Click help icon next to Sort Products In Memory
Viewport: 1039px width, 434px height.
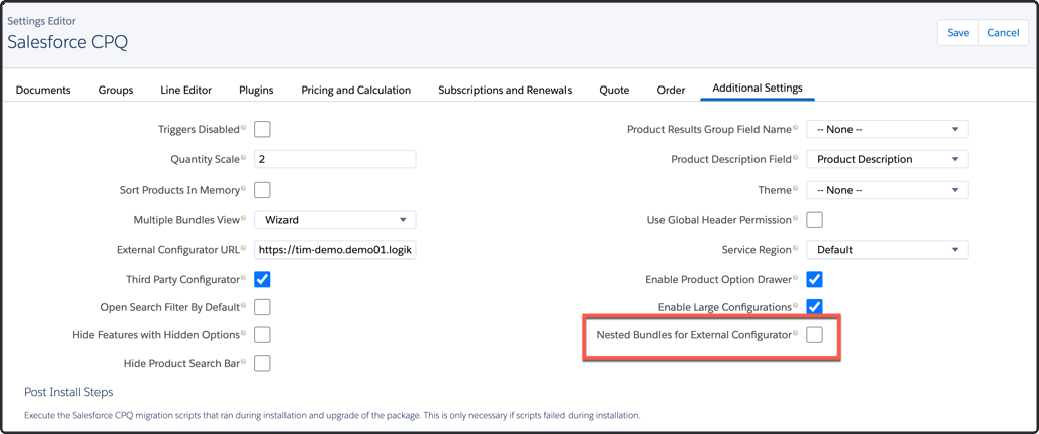[x=243, y=188]
